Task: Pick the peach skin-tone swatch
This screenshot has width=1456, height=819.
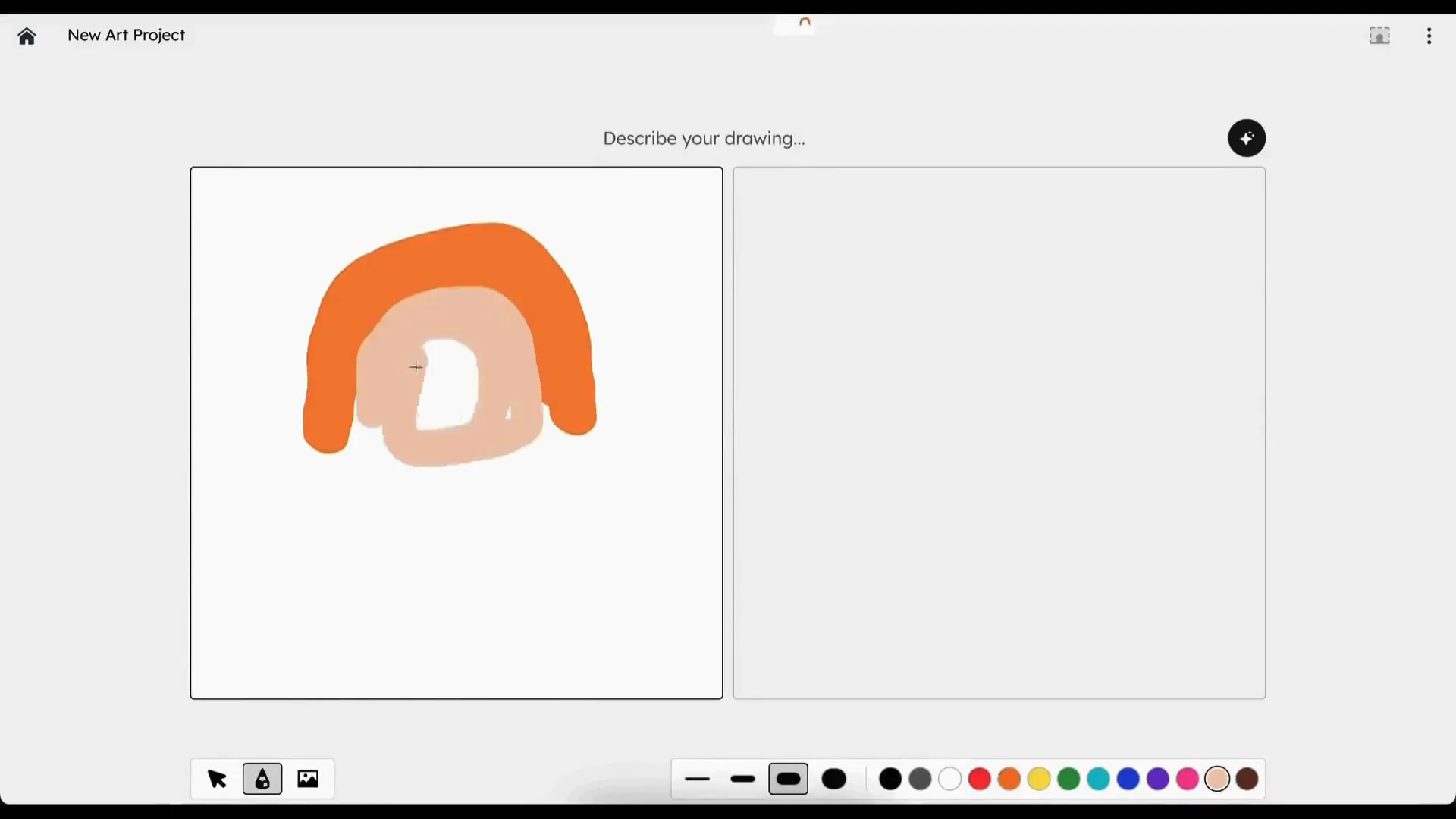Action: [1217, 780]
